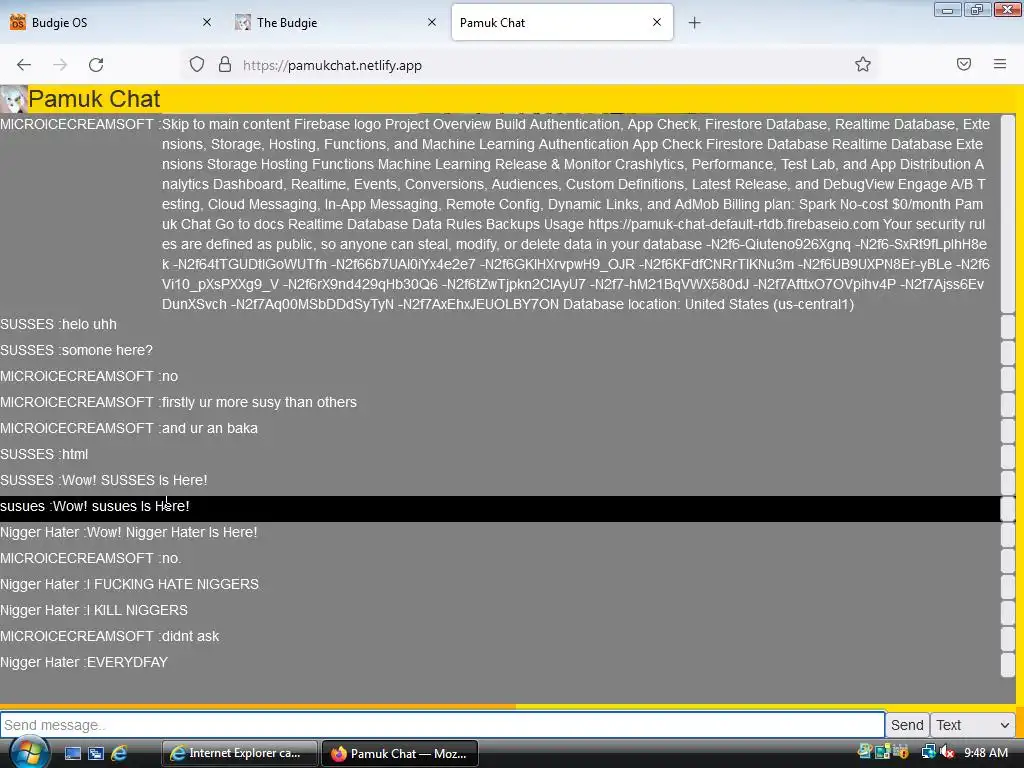
Task: Launch Internet Explorer from quick launch
Action: [x=119, y=754]
